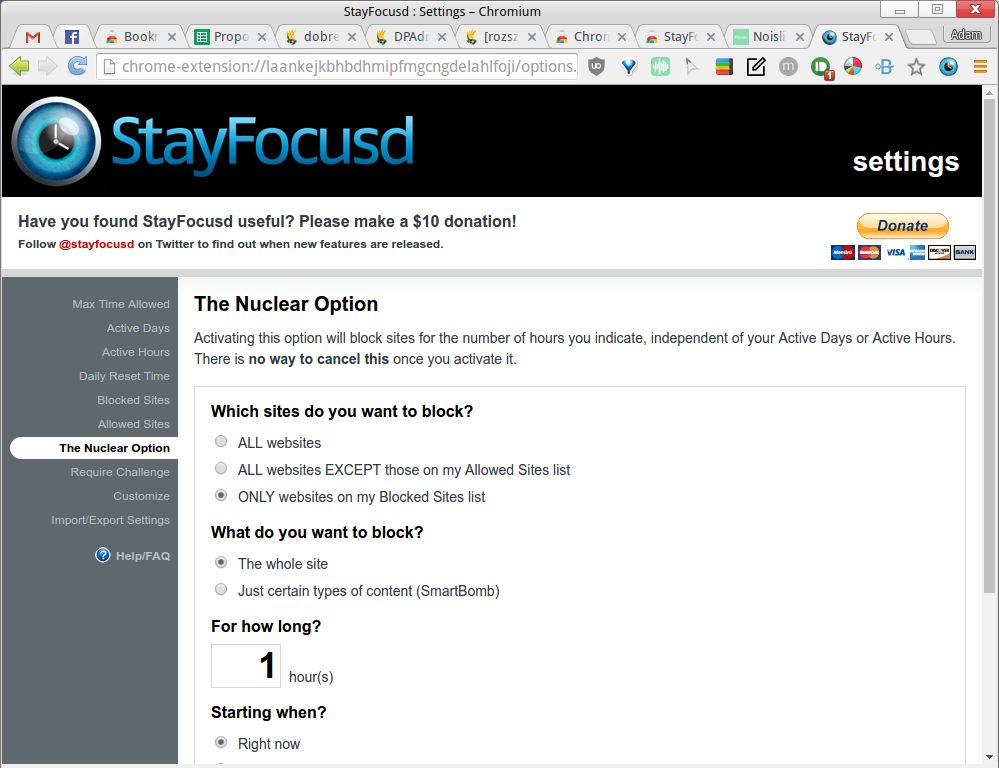Open Import/Export Settings
The width and height of the screenshot is (999, 768).
[110, 520]
